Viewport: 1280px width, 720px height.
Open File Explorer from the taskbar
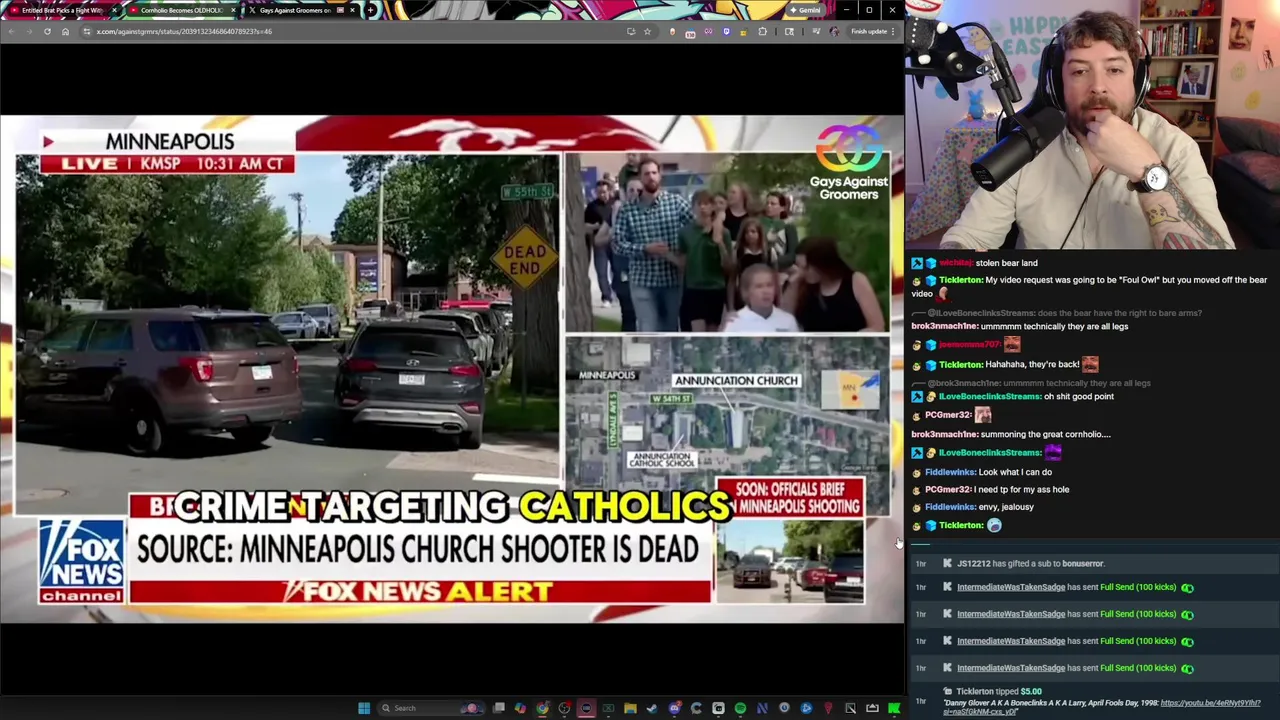pyautogui.click(x=630, y=708)
